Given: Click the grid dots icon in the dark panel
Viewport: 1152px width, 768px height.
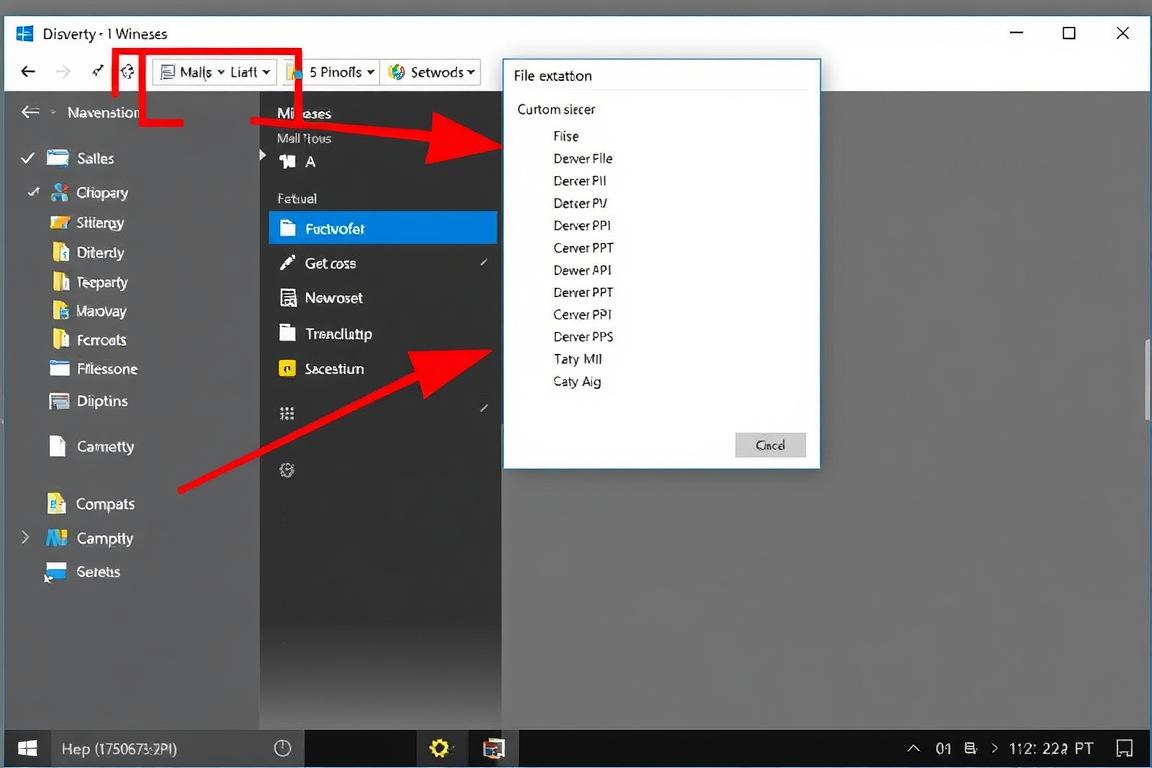Looking at the screenshot, I should point(287,414).
